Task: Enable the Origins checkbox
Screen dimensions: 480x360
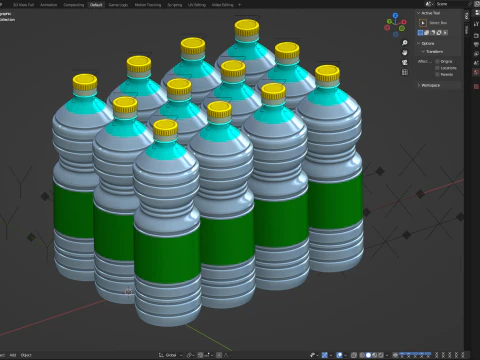Action: (x=437, y=61)
